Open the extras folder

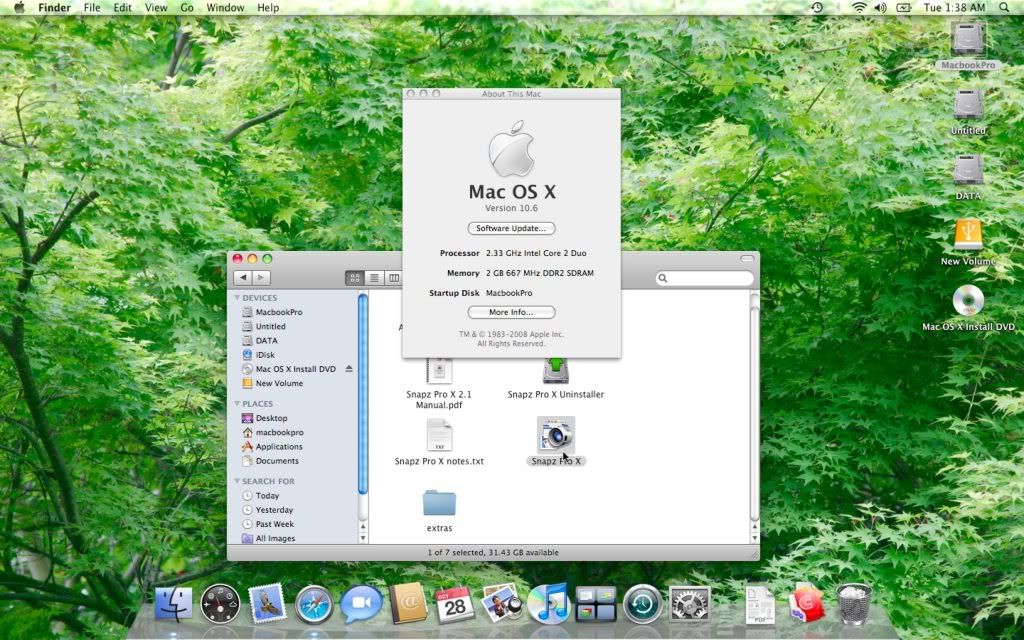point(439,504)
